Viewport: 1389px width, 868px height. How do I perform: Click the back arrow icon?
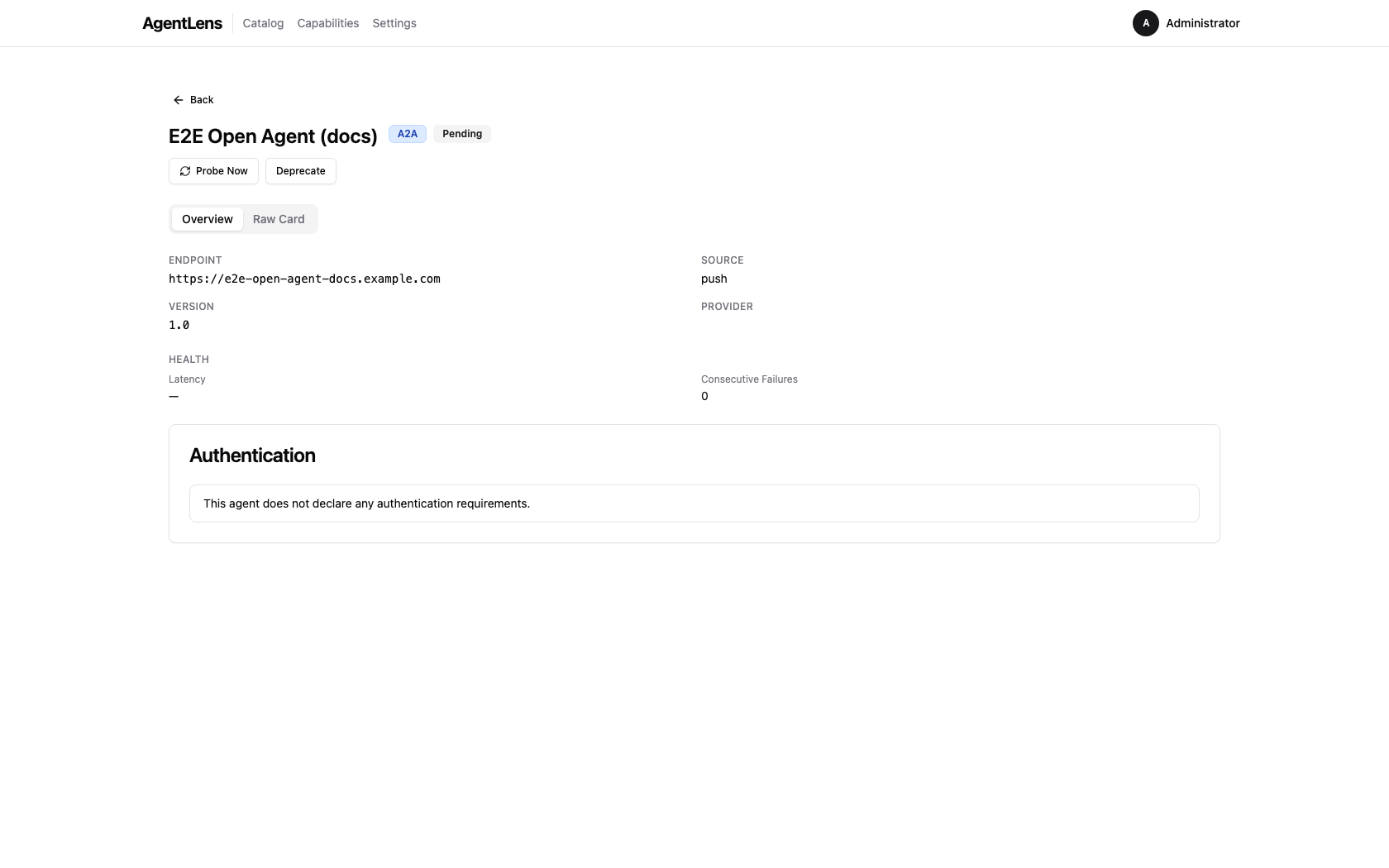(178, 99)
